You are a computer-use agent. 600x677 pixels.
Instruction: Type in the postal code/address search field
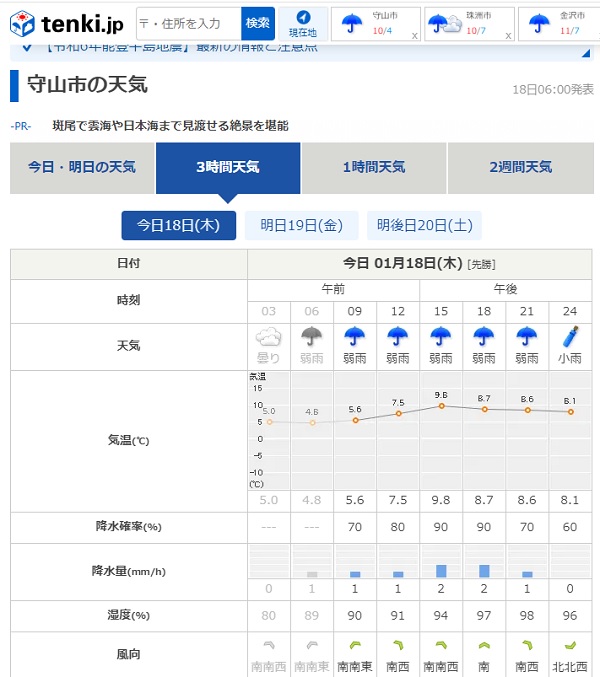tap(189, 23)
